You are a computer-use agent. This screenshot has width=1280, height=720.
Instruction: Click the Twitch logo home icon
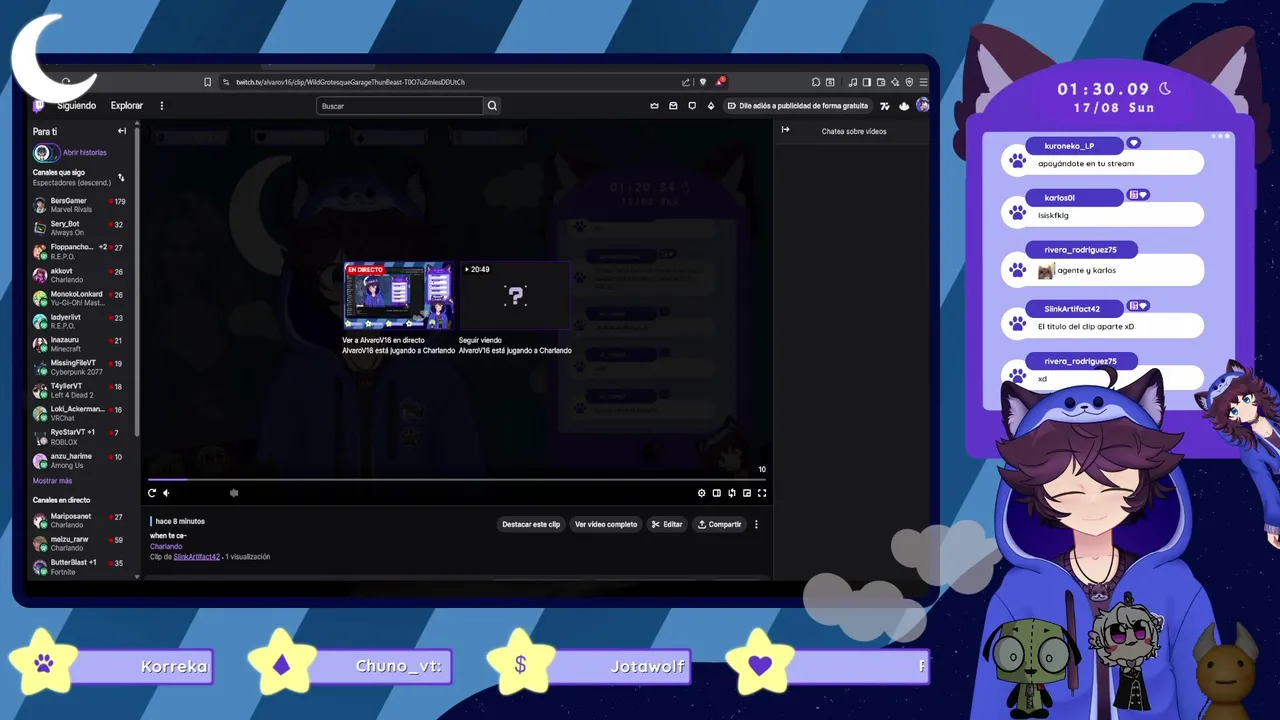point(38,105)
